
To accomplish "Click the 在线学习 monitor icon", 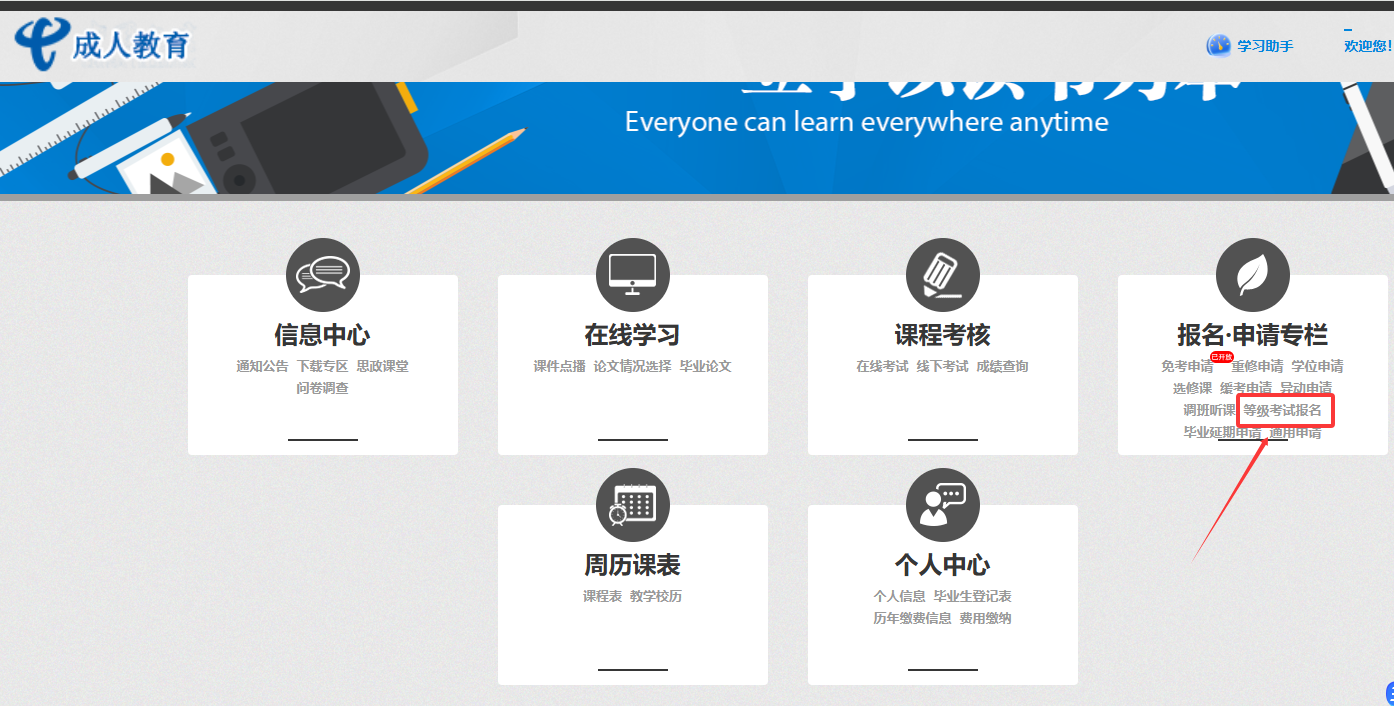I will pos(632,274).
